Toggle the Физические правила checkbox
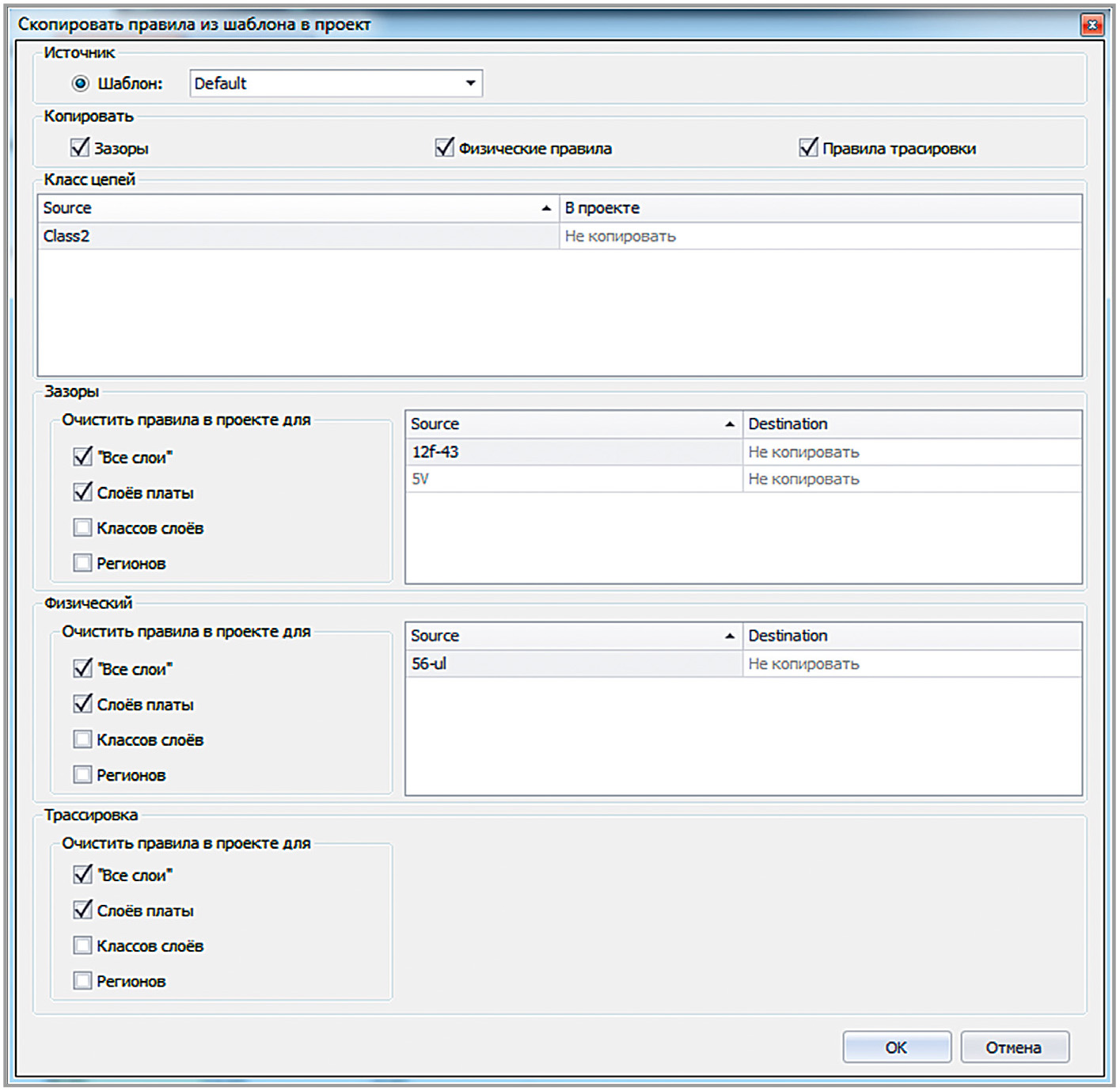This screenshot has width=1120, height=1091. click(445, 147)
